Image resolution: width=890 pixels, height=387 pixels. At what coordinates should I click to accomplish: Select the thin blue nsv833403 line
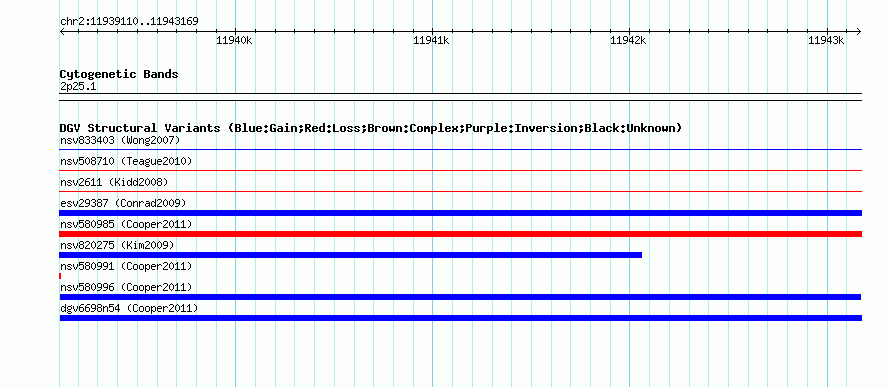460,150
